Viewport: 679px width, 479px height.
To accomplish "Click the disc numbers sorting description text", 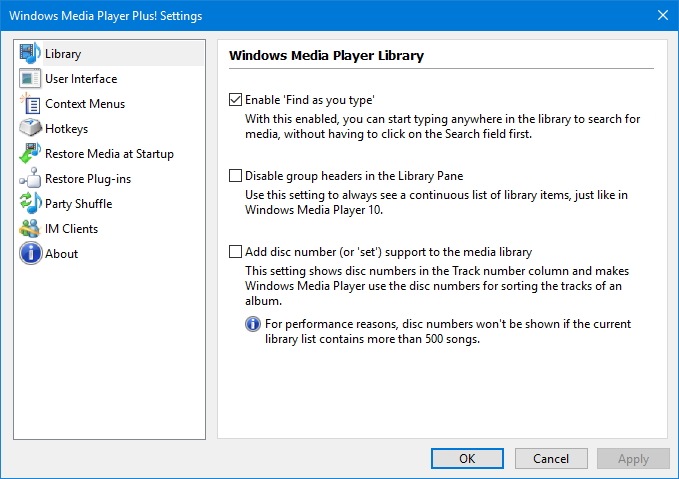I will [437, 286].
